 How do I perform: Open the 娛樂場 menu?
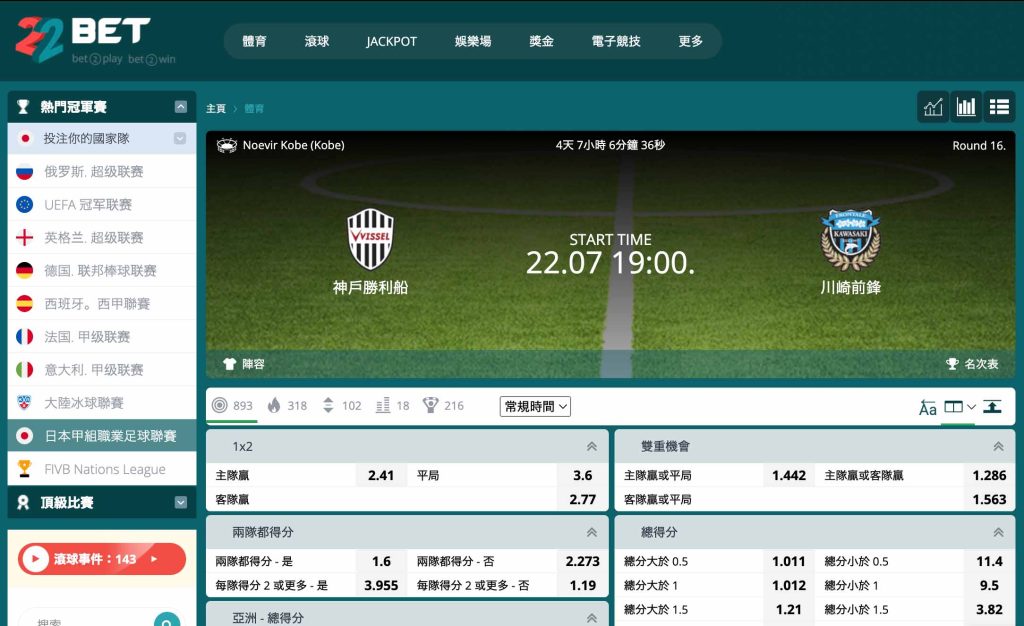pyautogui.click(x=473, y=41)
